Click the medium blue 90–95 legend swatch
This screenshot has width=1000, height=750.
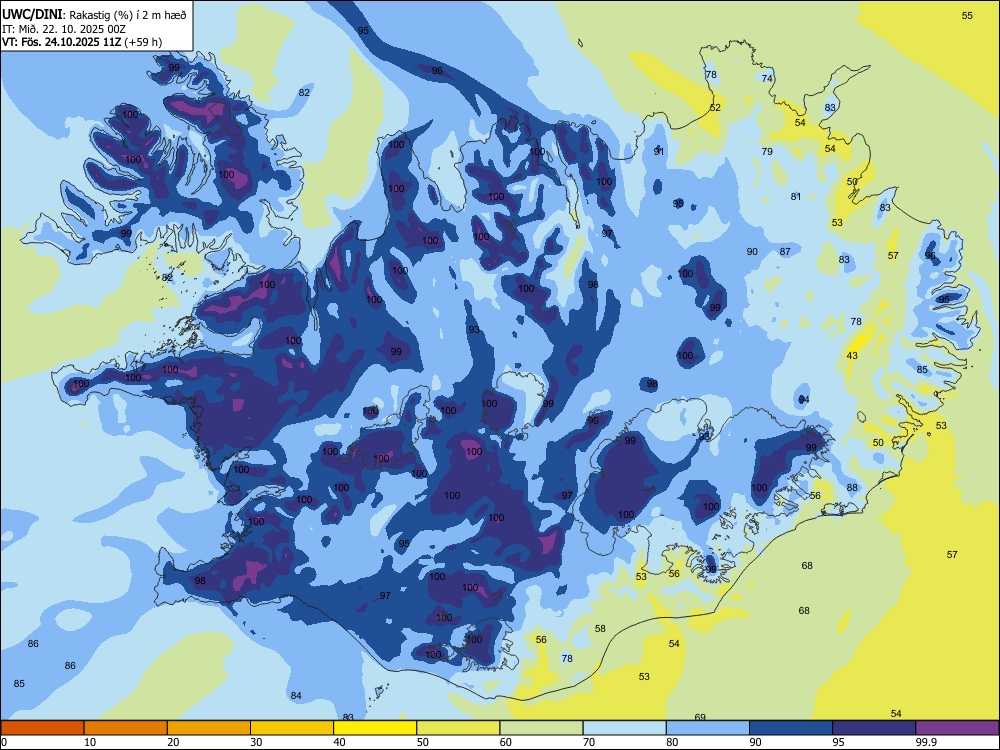tap(791, 728)
